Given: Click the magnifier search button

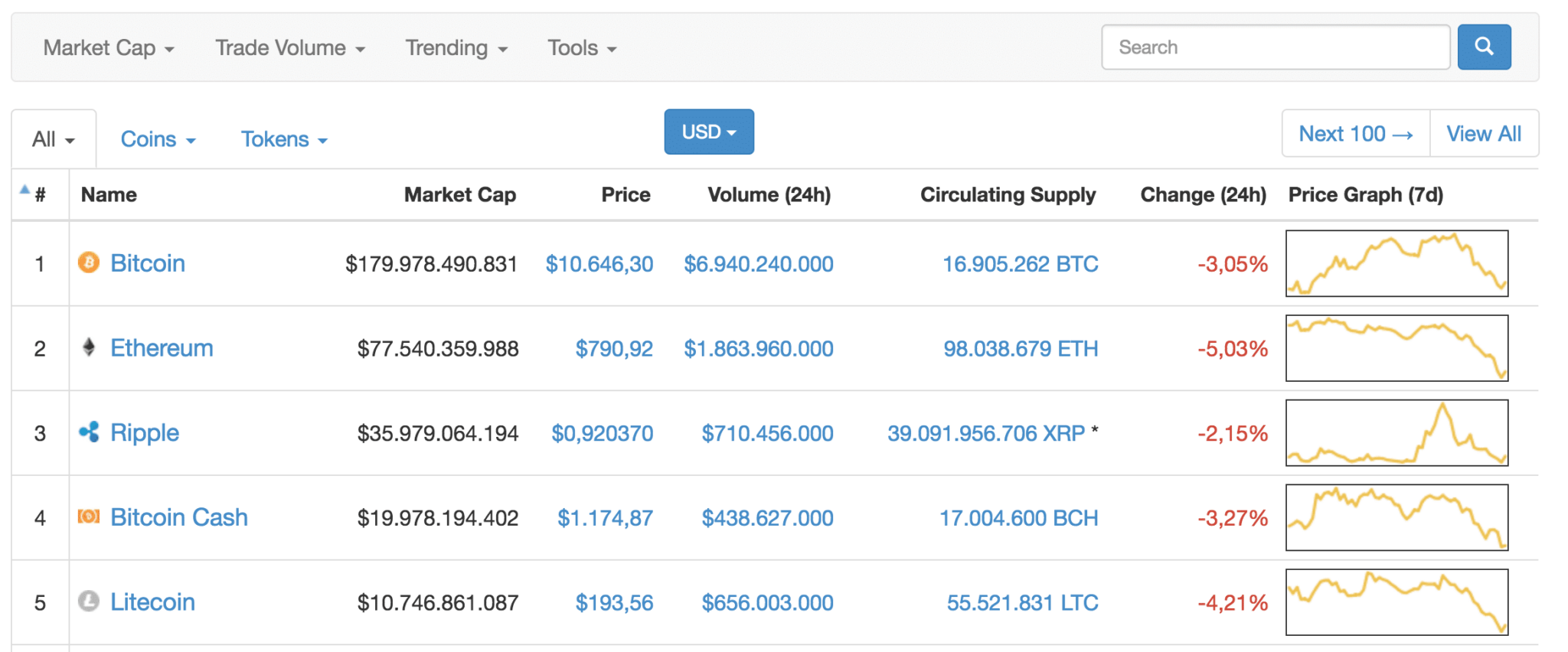Looking at the screenshot, I should (x=1484, y=47).
